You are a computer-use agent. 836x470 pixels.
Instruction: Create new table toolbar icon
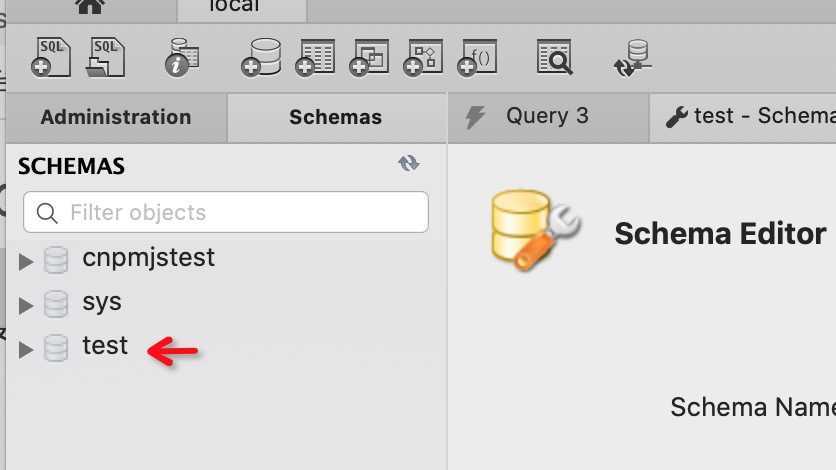315,58
